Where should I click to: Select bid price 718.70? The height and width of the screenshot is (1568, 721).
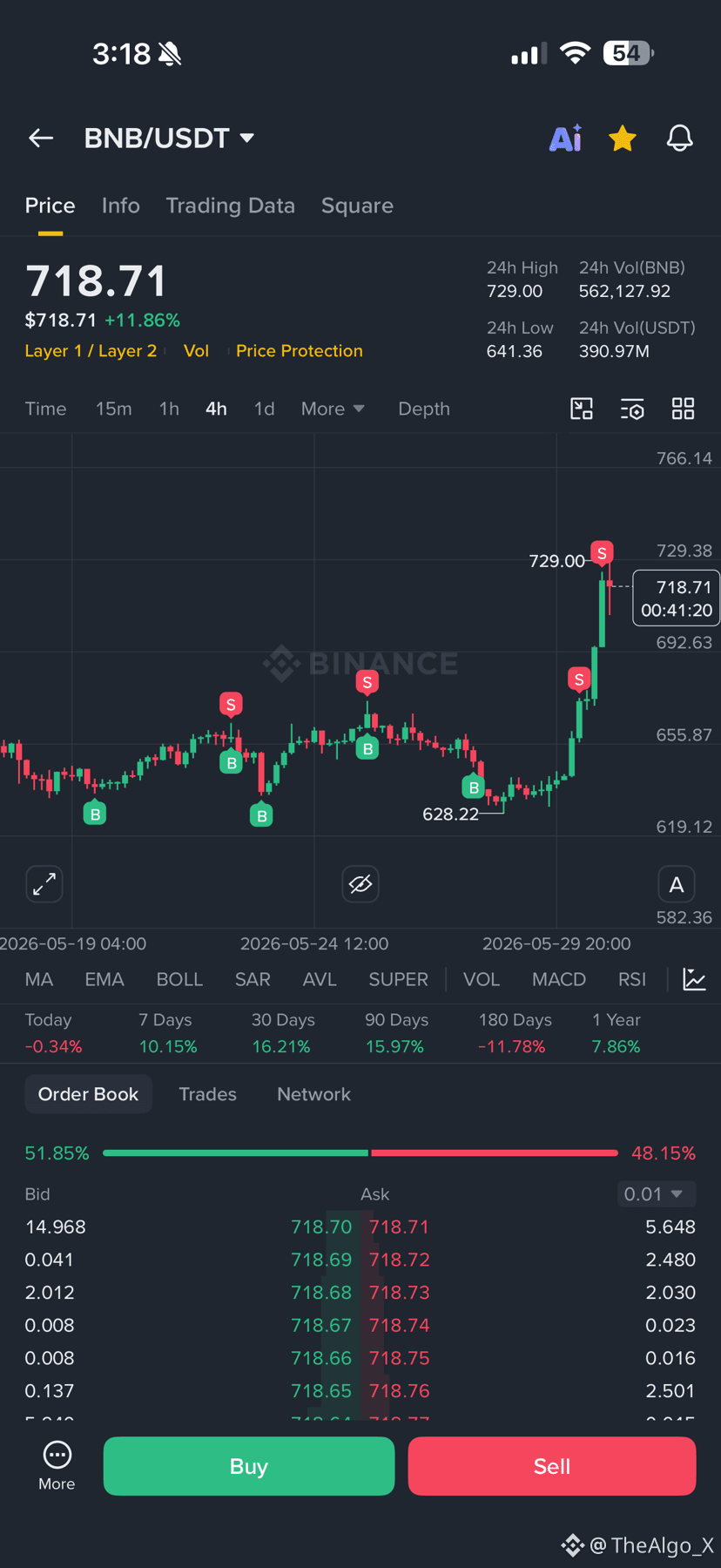[321, 1227]
